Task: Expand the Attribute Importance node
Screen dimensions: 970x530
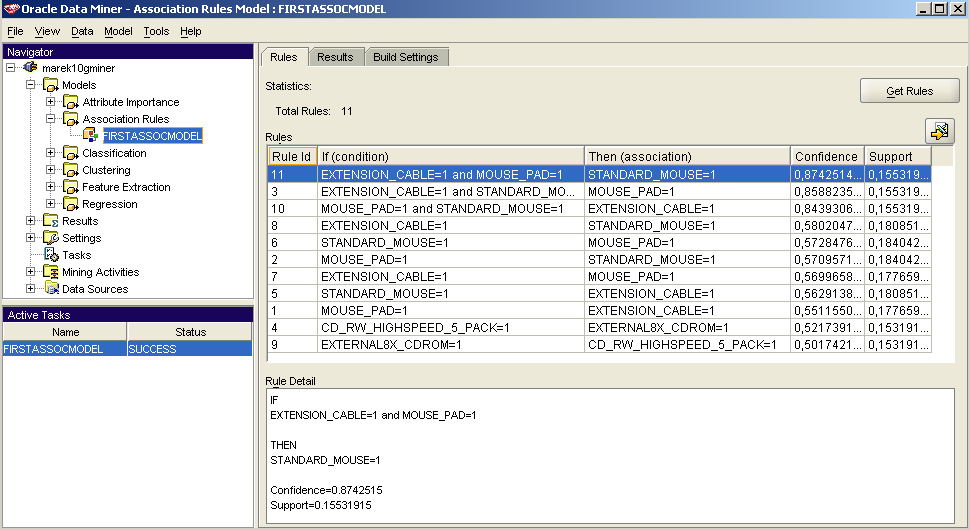Action: coord(51,101)
